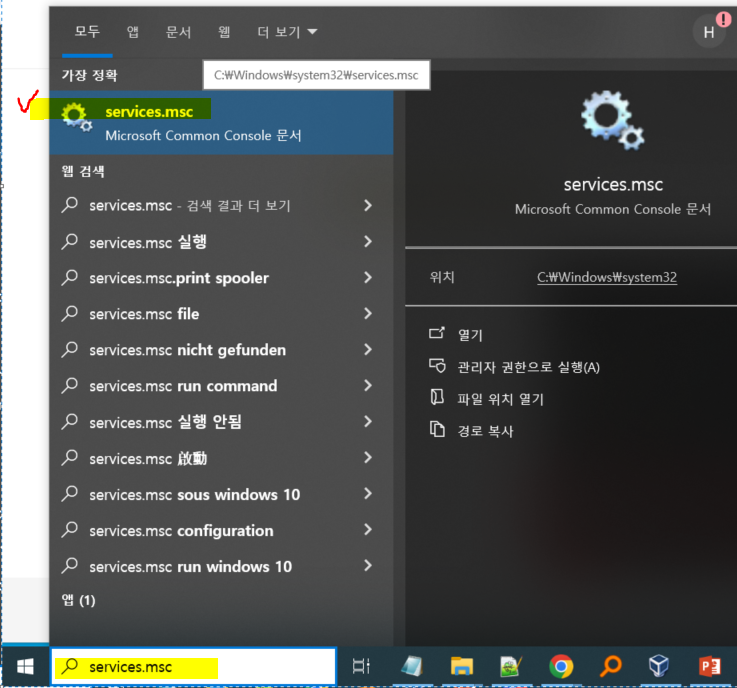Image resolution: width=737 pixels, height=688 pixels.
Task: Click 열기 to open services.msc
Action: [470, 335]
